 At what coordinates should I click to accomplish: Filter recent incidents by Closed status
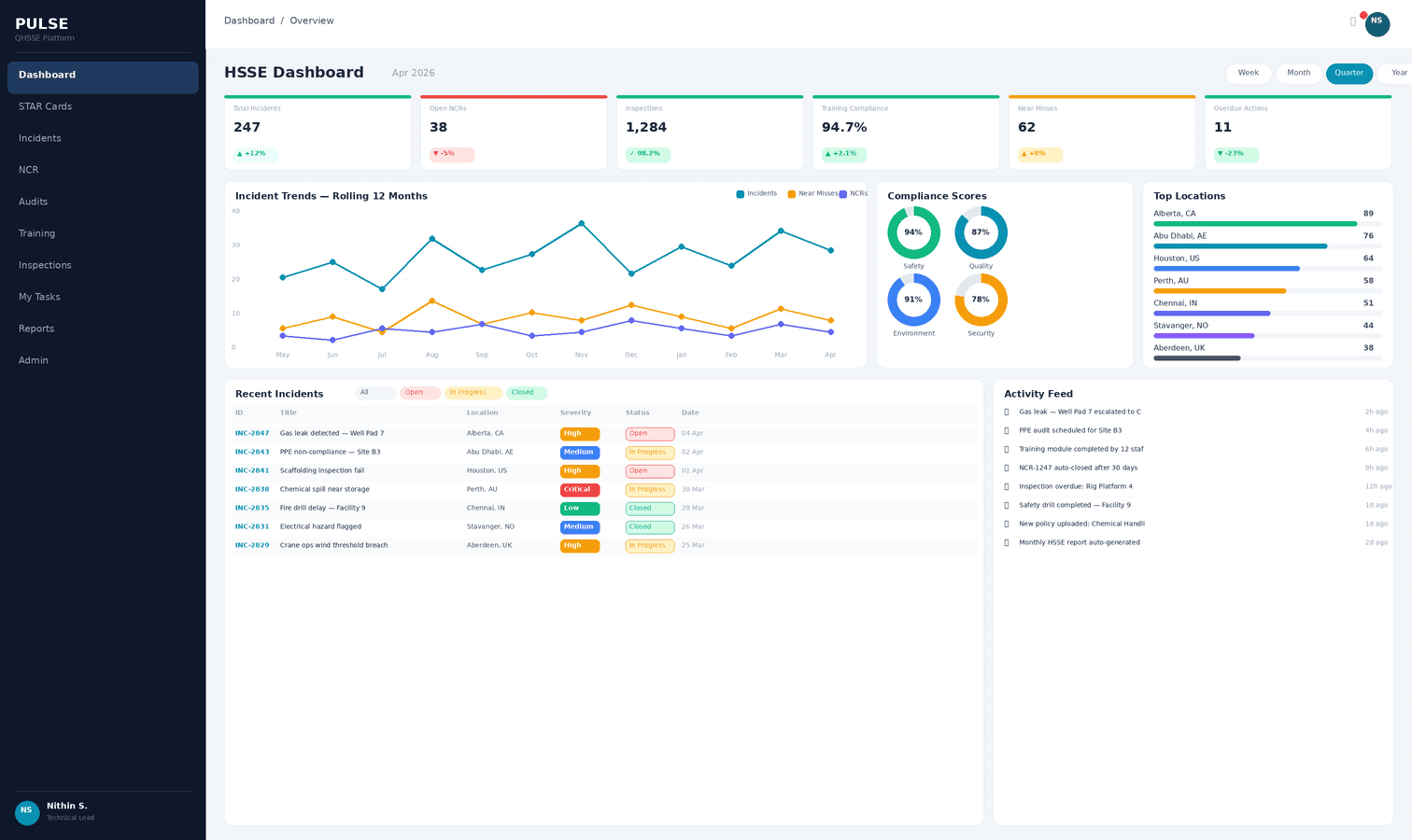tap(526, 393)
